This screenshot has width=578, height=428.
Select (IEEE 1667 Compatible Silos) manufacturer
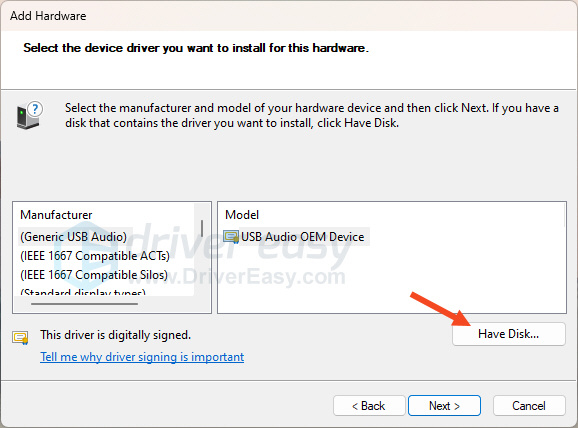pos(94,275)
